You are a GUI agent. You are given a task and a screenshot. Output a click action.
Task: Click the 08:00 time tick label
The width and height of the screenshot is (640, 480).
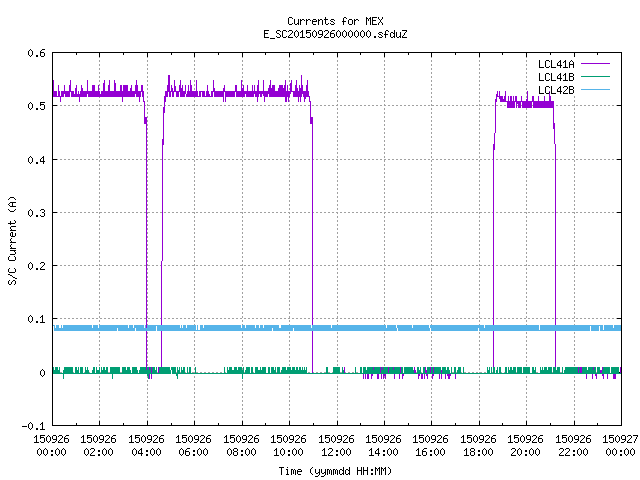pos(241,452)
